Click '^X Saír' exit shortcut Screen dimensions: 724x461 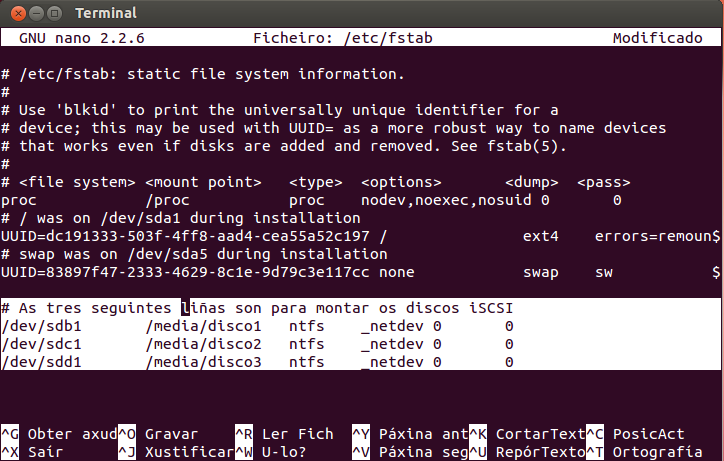(x=32, y=452)
